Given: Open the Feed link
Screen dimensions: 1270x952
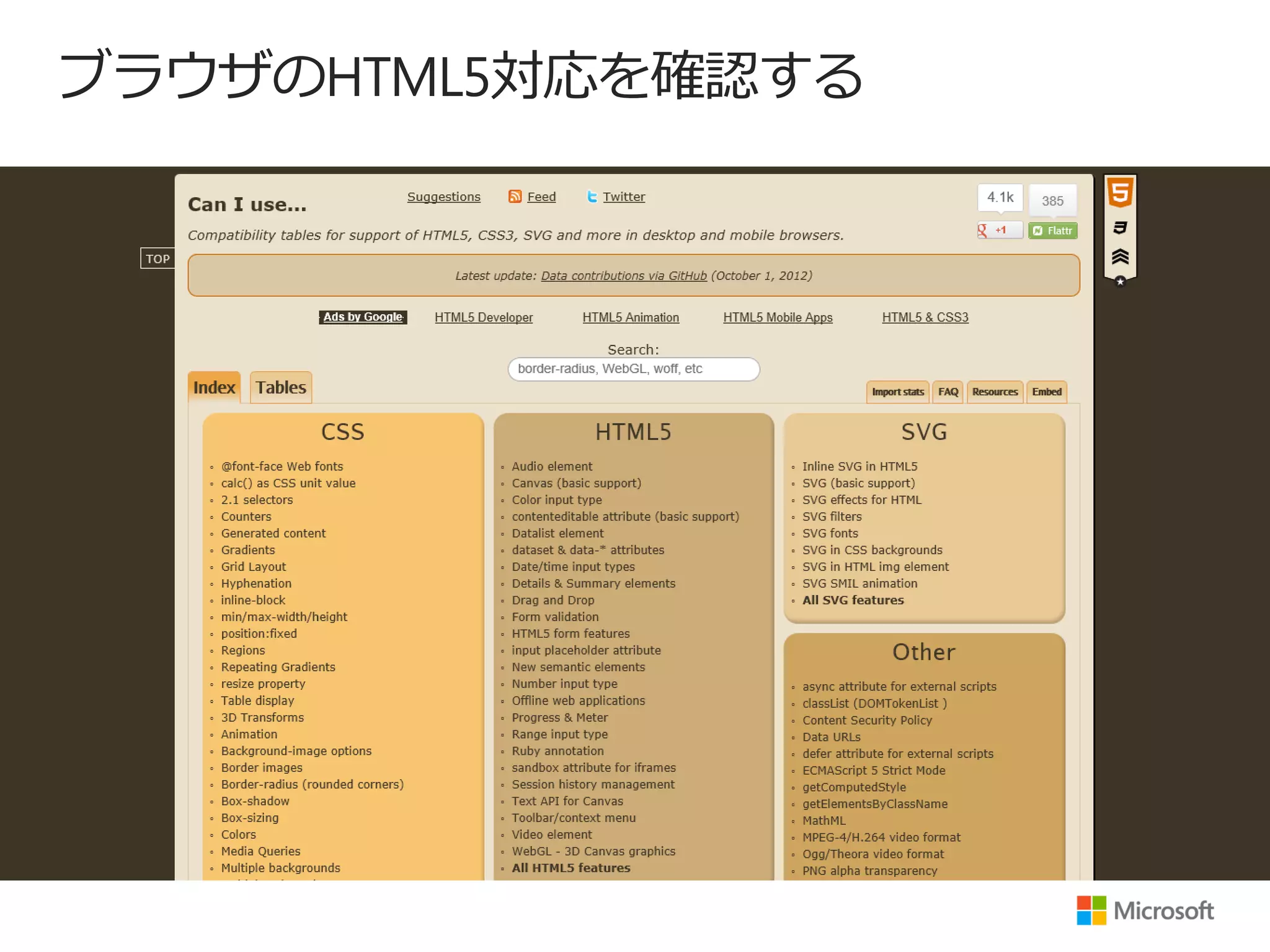Looking at the screenshot, I should [x=541, y=196].
